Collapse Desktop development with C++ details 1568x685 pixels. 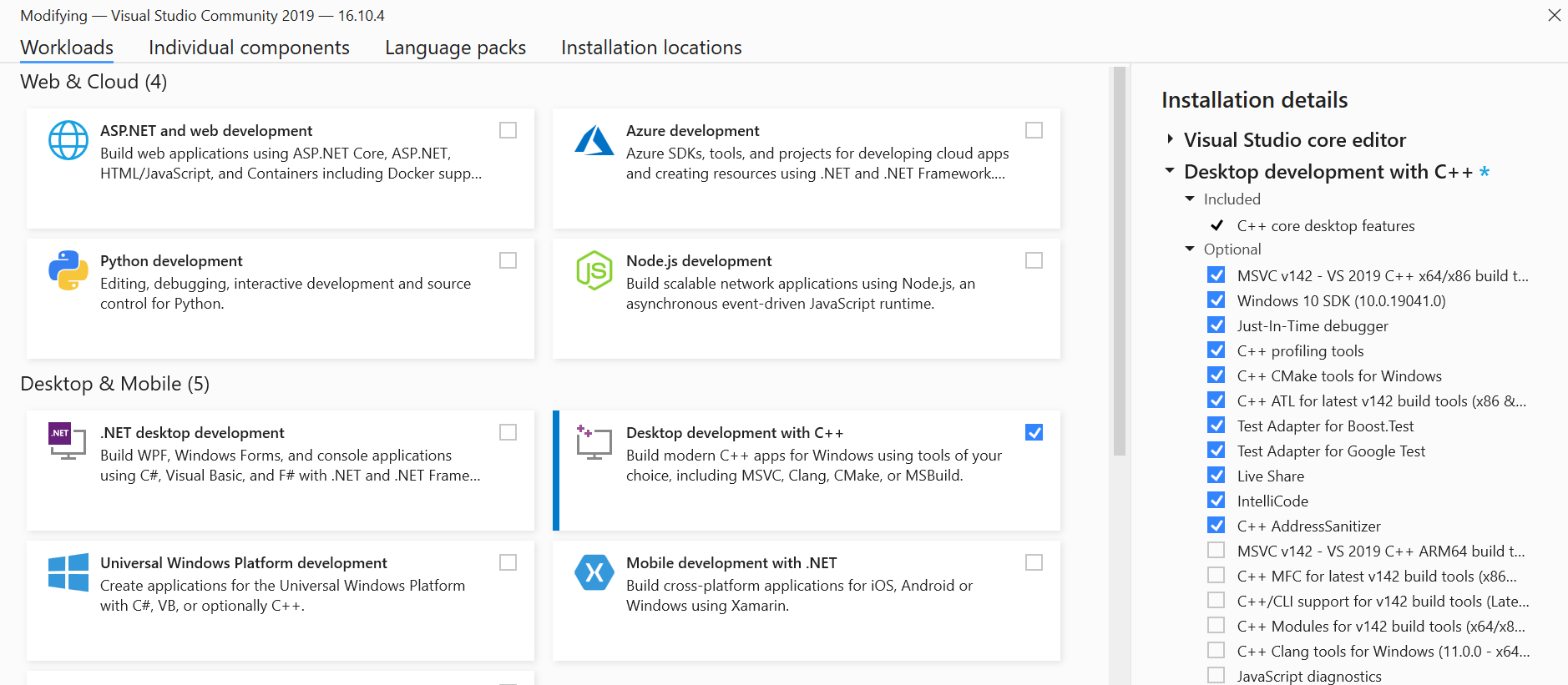pyautogui.click(x=1170, y=171)
